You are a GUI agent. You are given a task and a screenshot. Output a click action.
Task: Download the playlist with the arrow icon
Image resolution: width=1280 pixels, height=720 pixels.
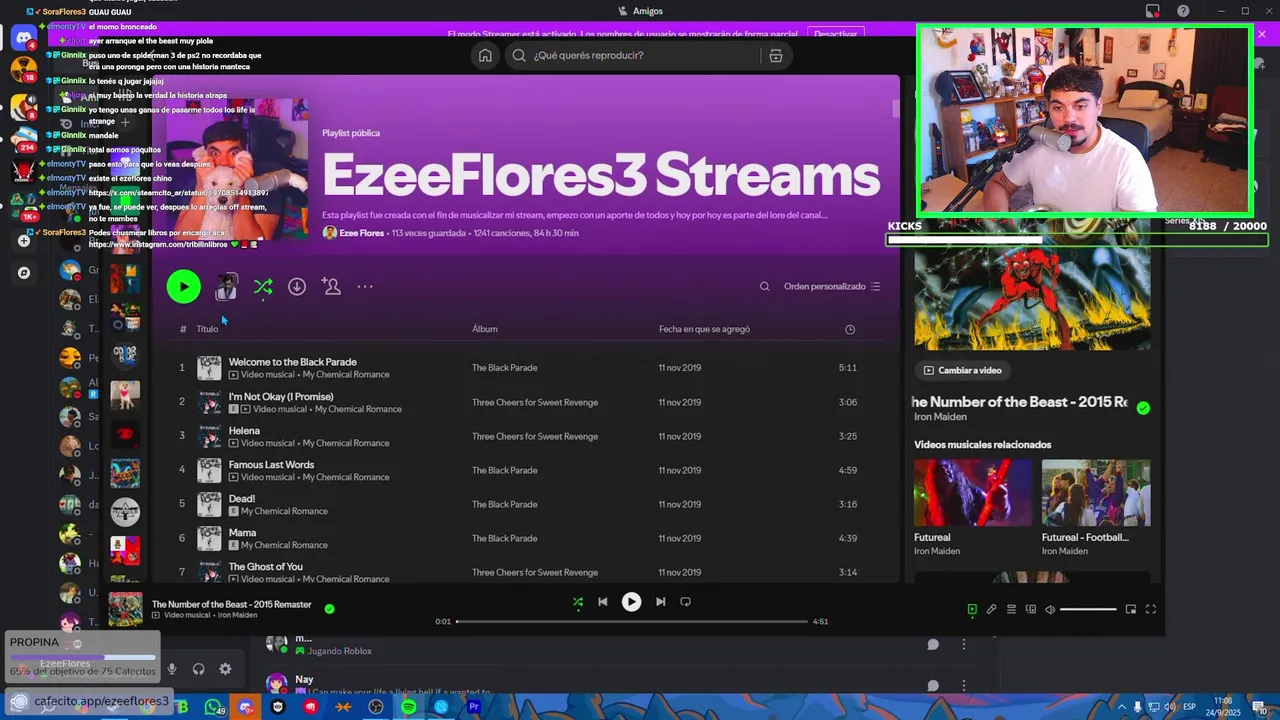(297, 287)
